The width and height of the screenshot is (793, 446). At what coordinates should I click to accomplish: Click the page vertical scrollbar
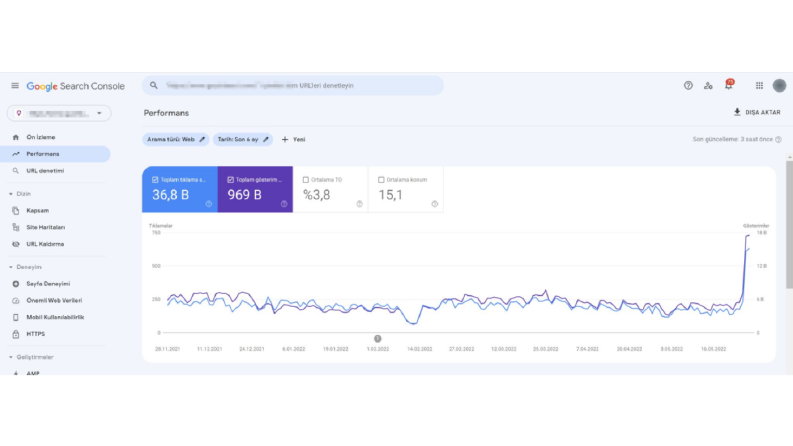click(789, 225)
